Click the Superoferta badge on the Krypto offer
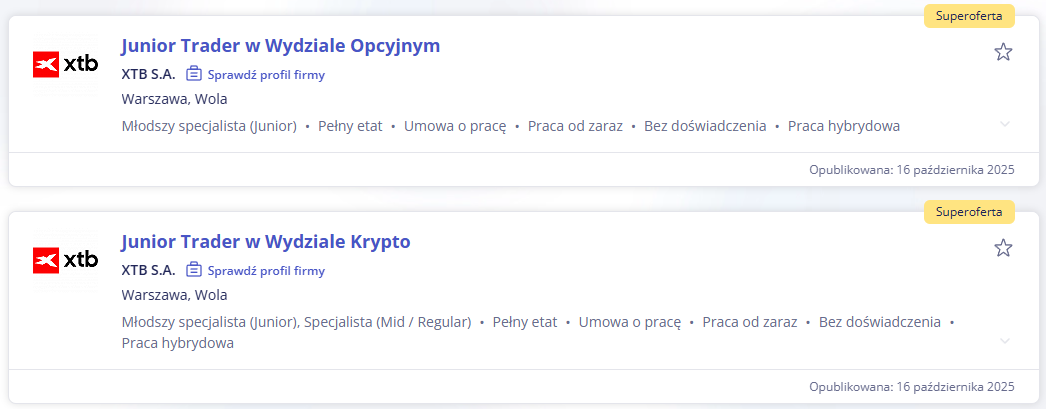1046x409 pixels. pyautogui.click(x=969, y=212)
